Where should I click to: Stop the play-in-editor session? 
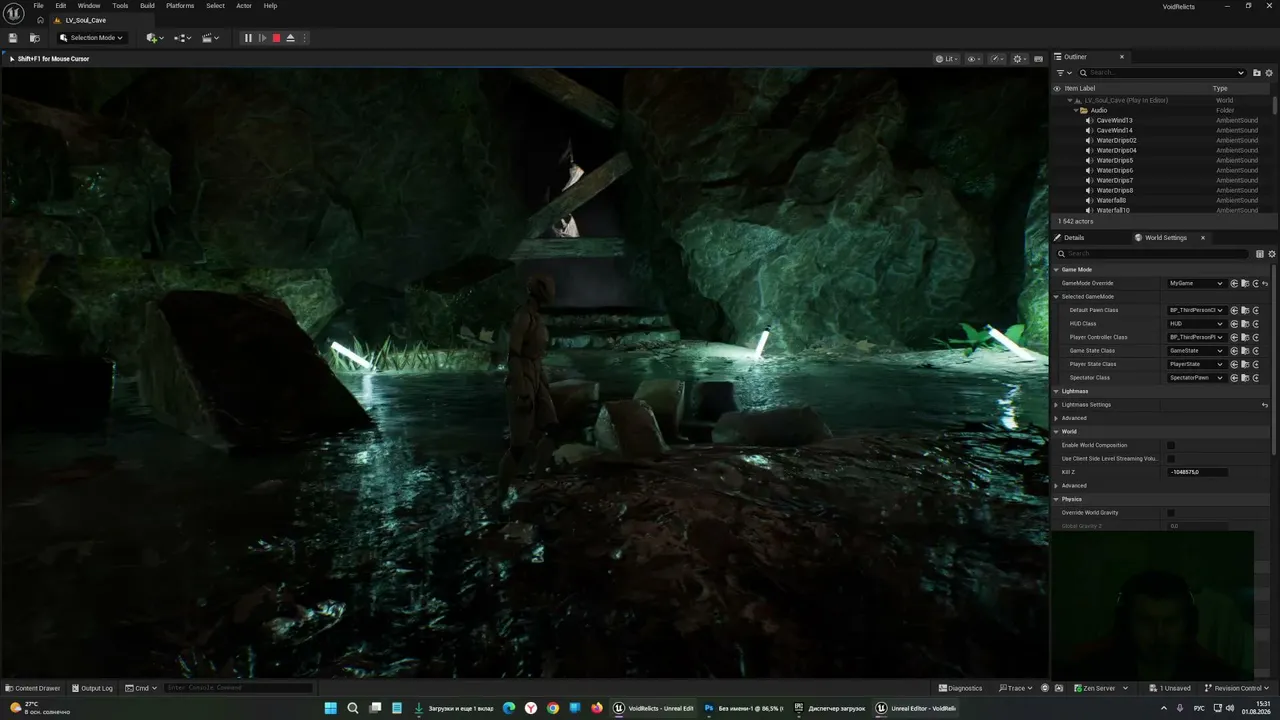tap(277, 38)
